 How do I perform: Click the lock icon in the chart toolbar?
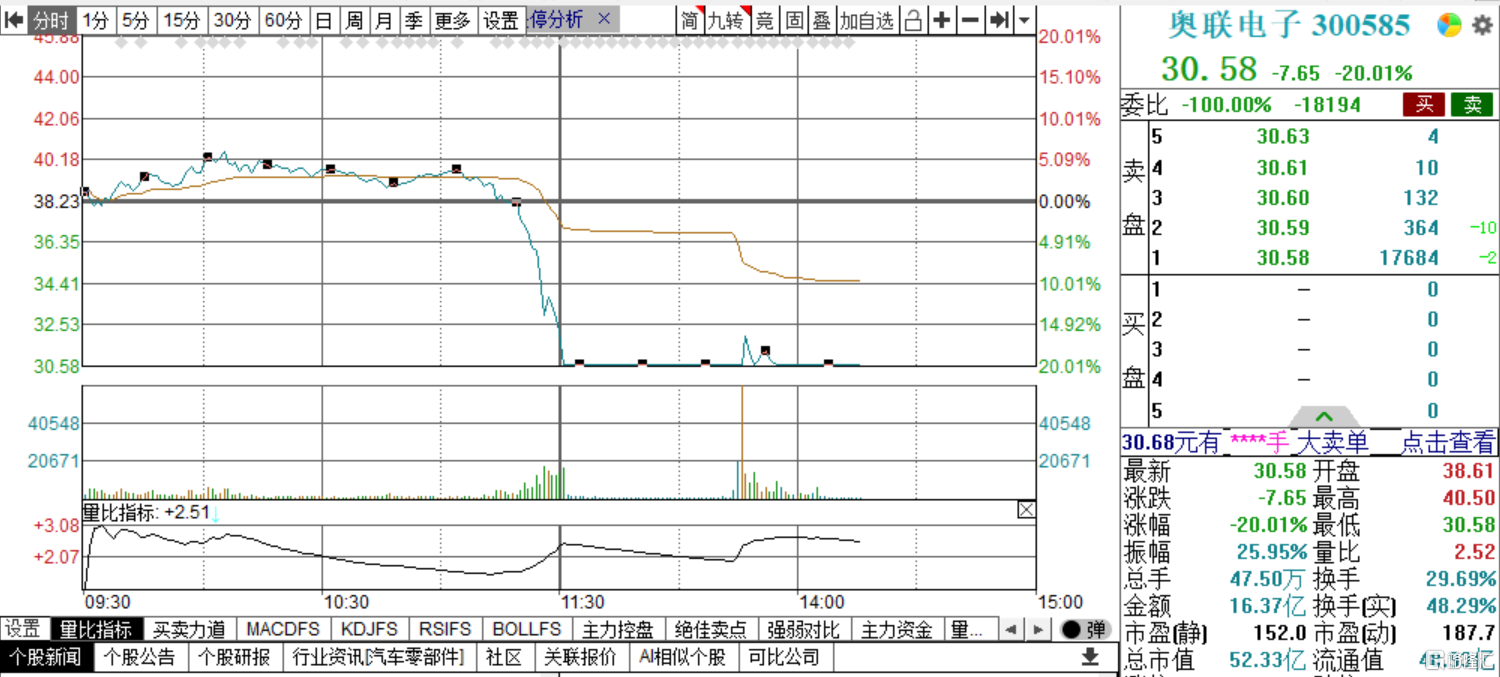click(x=913, y=20)
